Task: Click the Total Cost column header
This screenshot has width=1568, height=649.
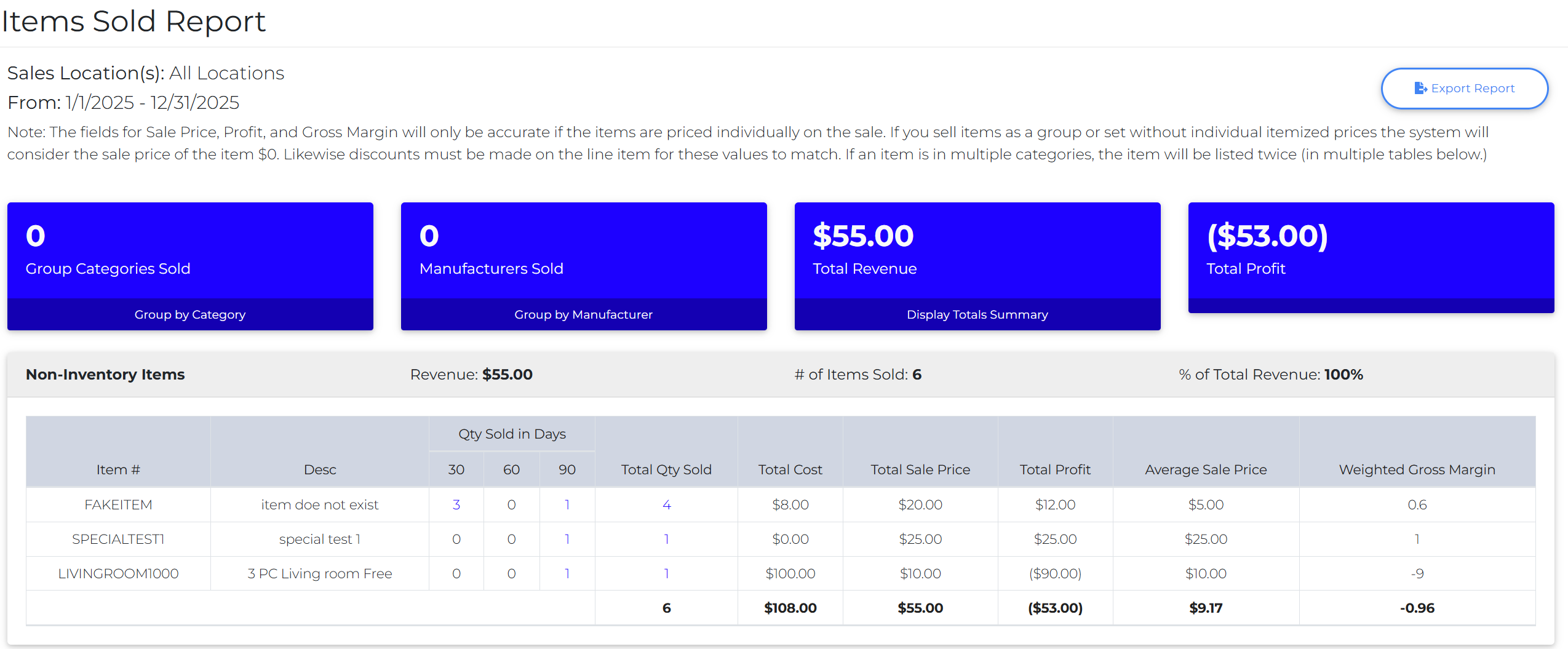Action: pyautogui.click(x=790, y=469)
